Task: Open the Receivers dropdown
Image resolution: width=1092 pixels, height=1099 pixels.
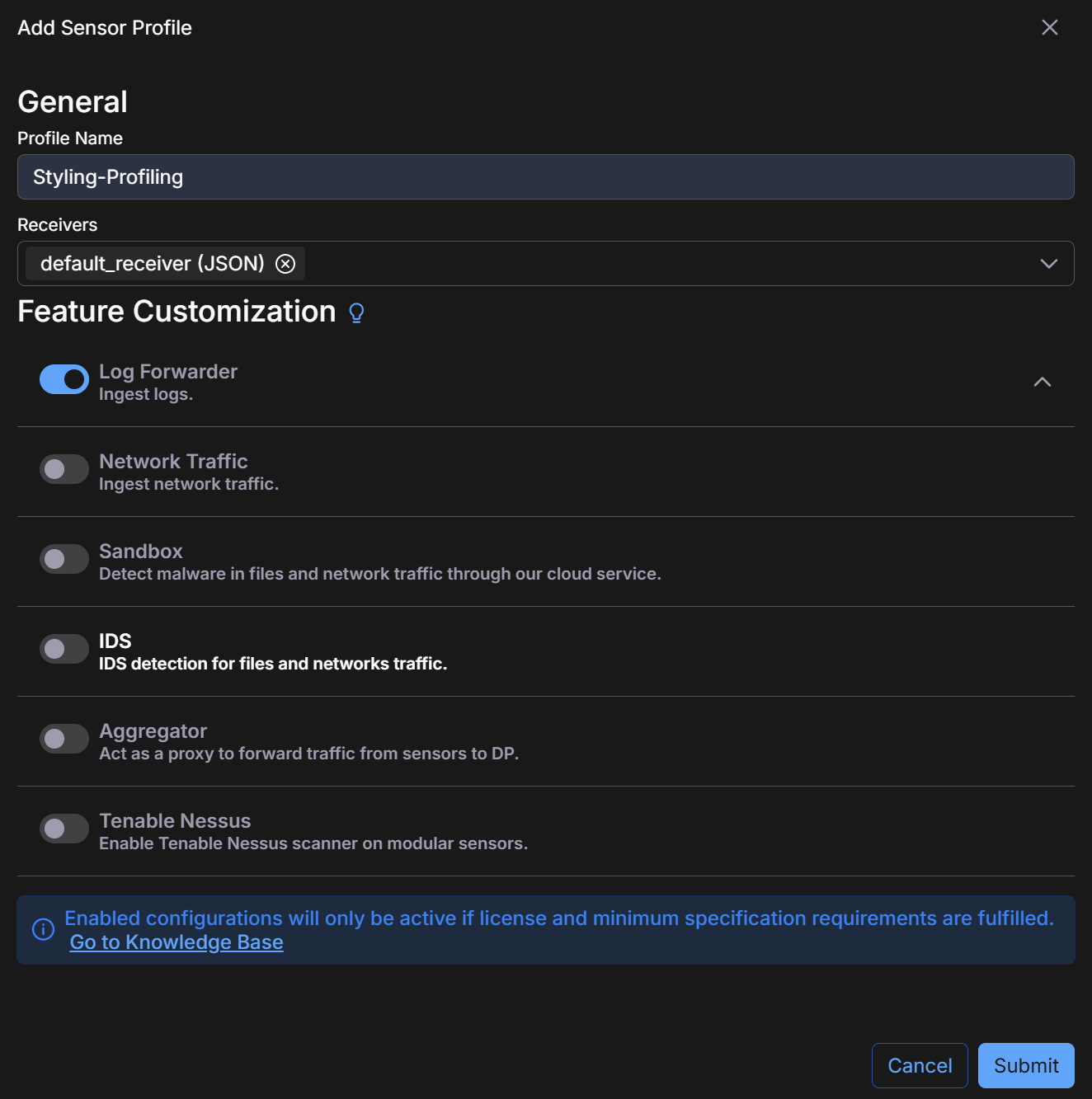Action: coord(1048,263)
